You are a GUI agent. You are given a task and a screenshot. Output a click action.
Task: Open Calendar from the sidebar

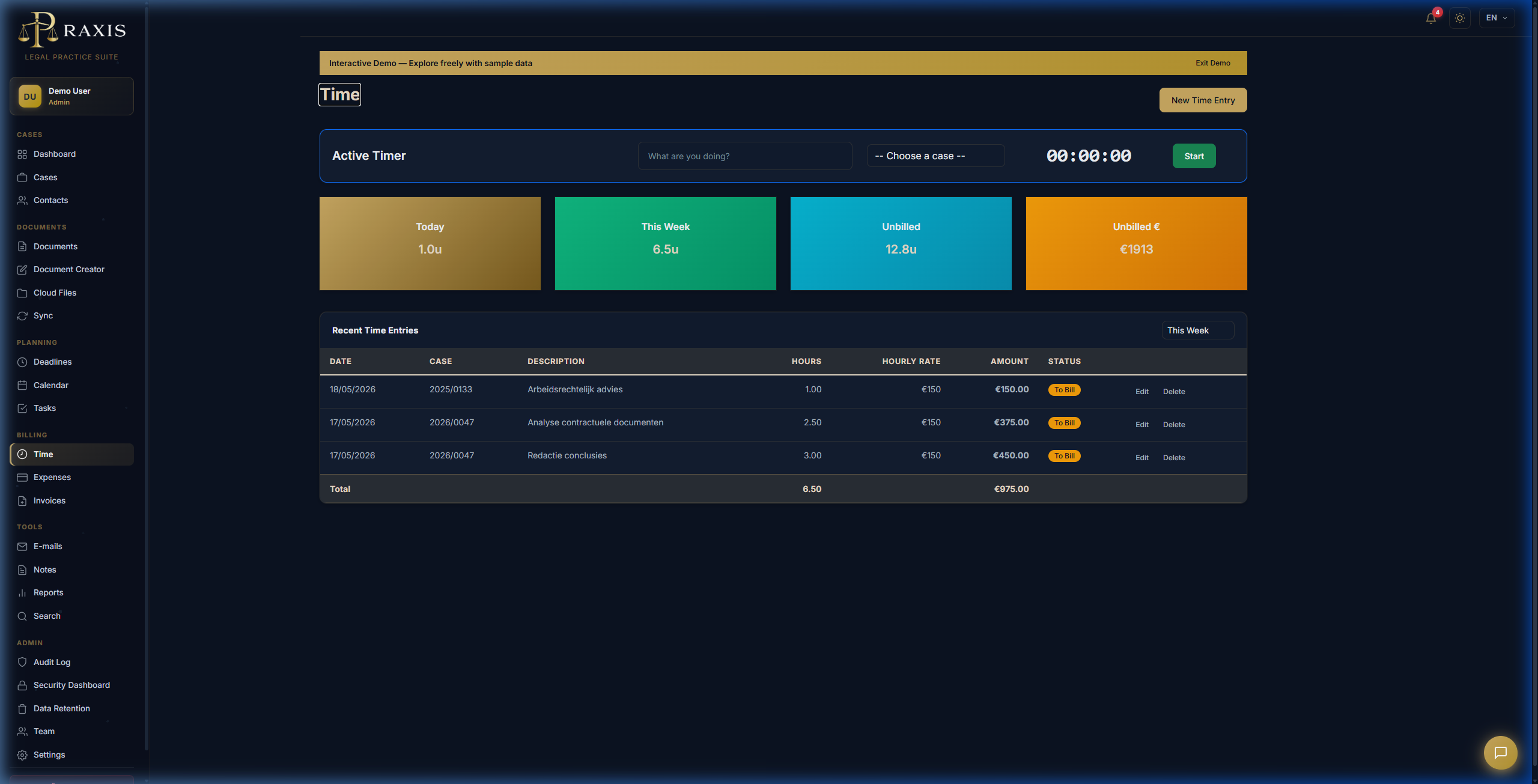[x=71, y=385]
